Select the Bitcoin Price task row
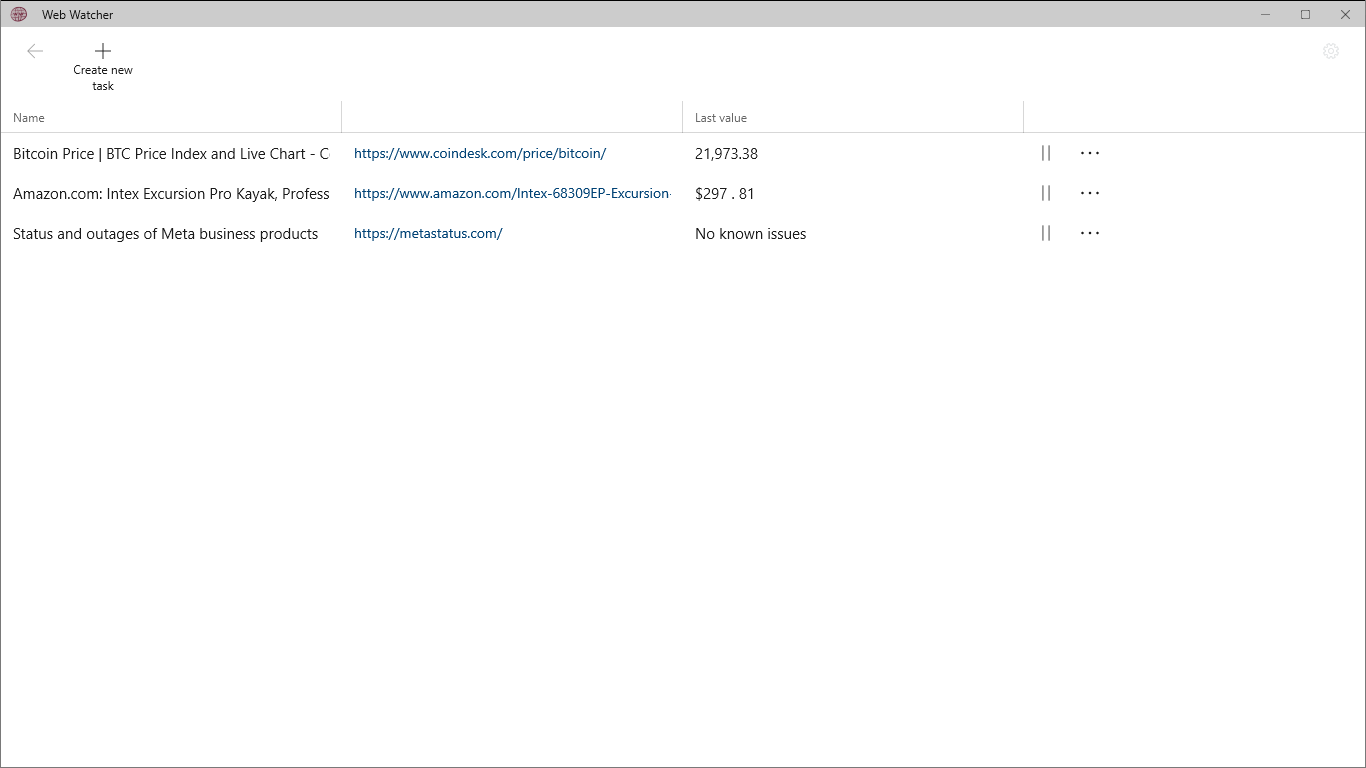Image resolution: width=1366 pixels, height=768 pixels. (170, 153)
